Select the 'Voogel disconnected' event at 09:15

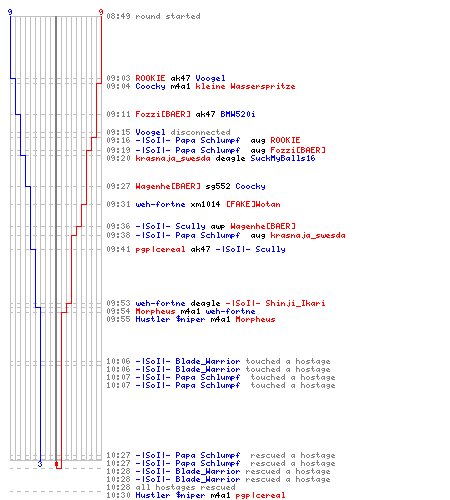183,132
